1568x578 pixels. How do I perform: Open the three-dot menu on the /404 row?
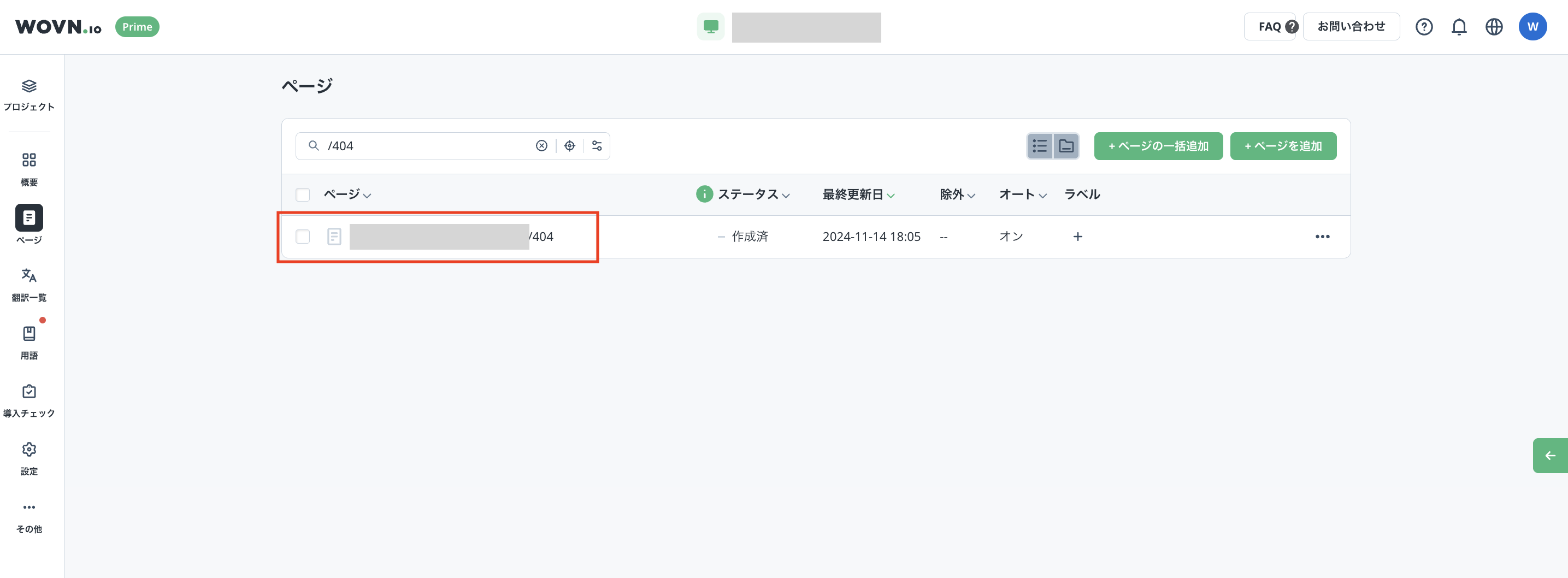[x=1322, y=237]
